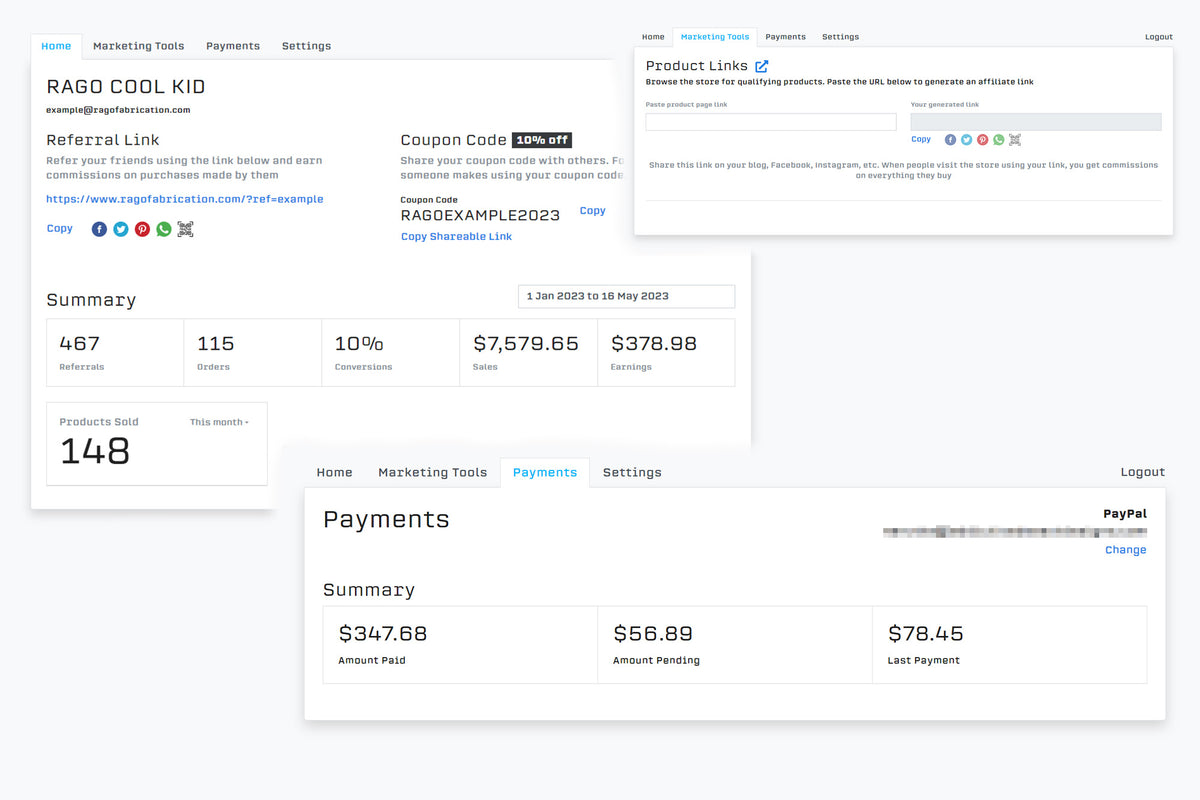1200x800 pixels.
Task: Share the referral link on Facebook
Action: pos(99,229)
